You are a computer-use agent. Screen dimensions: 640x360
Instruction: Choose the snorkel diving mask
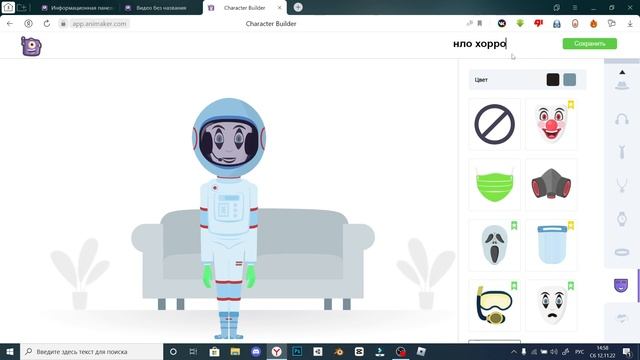tap(494, 306)
